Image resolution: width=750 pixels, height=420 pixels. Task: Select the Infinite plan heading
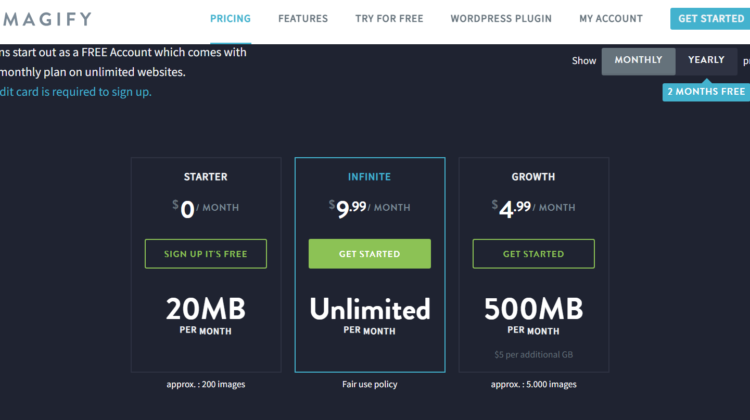tap(369, 177)
